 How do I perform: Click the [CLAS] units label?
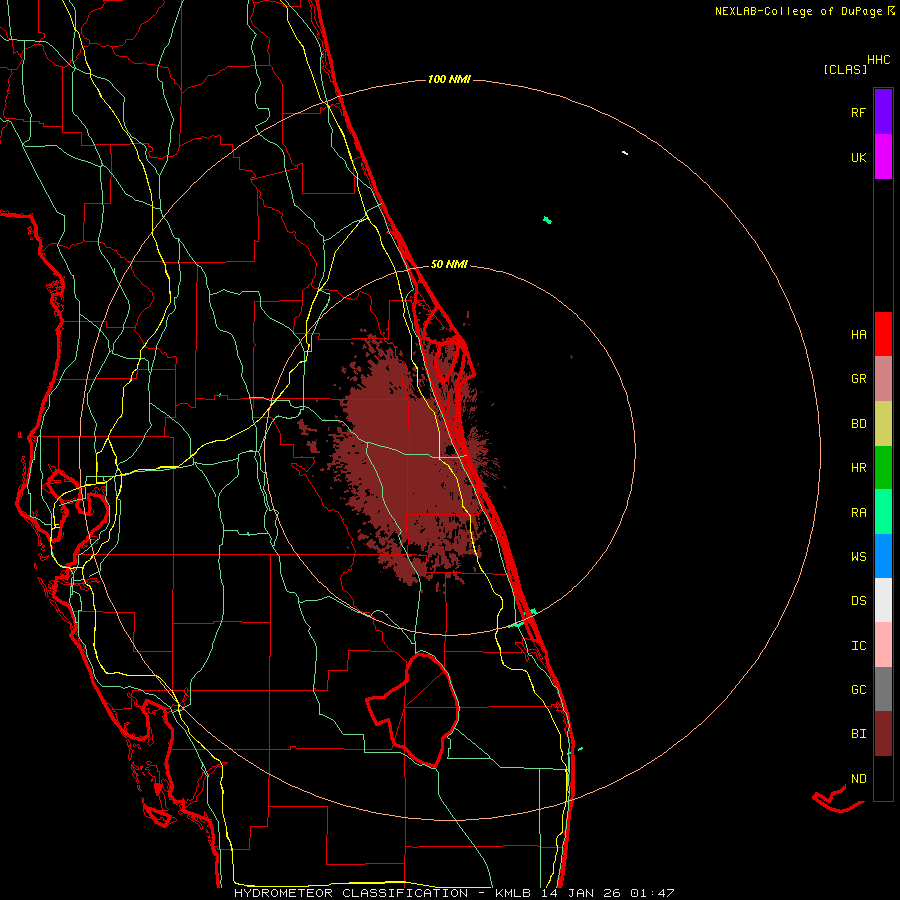pyautogui.click(x=845, y=69)
